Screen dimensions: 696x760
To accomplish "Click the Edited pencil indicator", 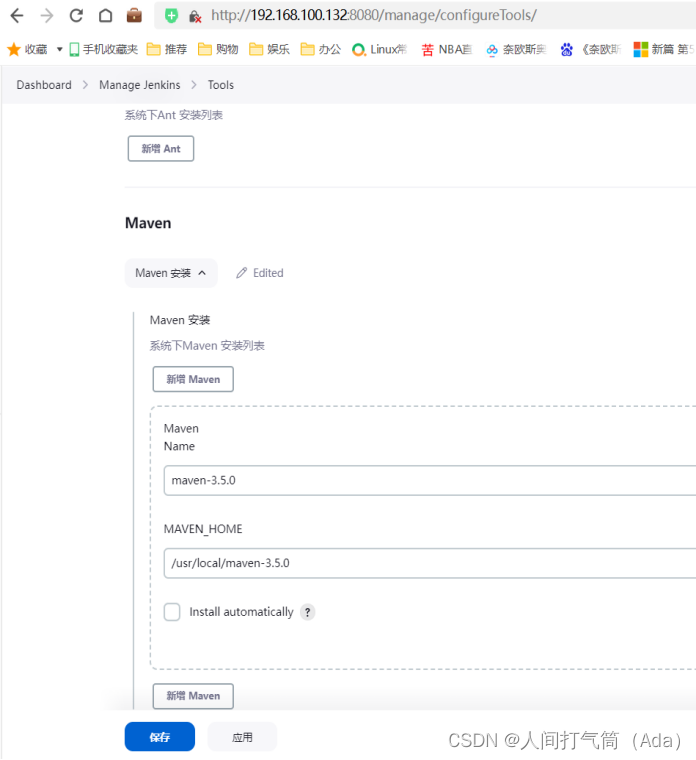I will (x=260, y=273).
